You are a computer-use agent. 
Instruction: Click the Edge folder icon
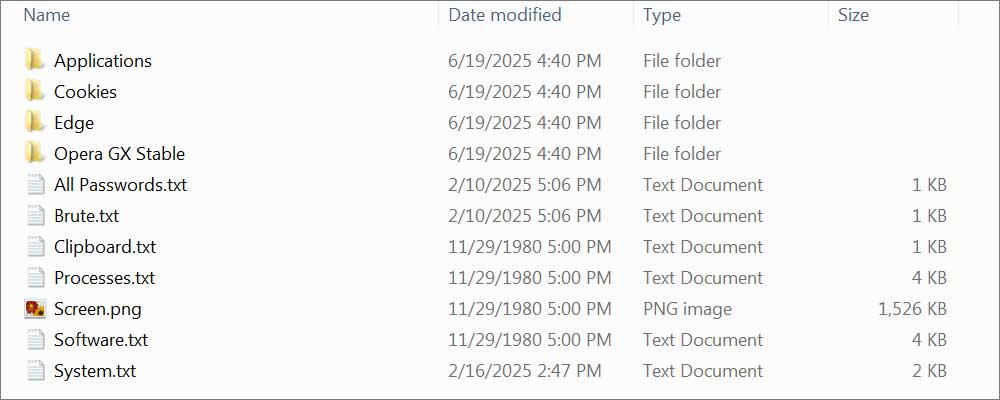coord(35,122)
